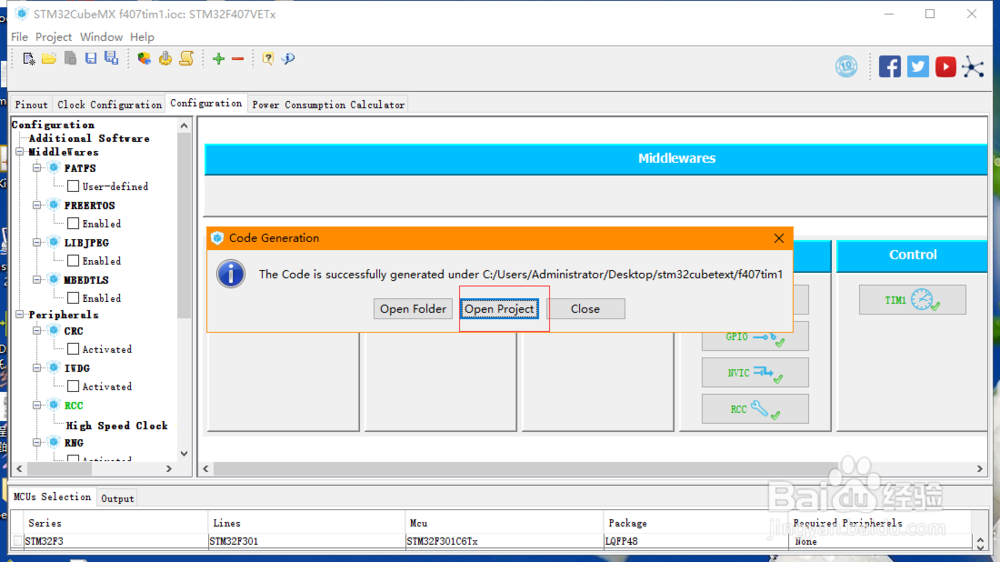Viewport: 1000px width, 562px height.
Task: Click the round anniversary badge icon
Action: [846, 66]
